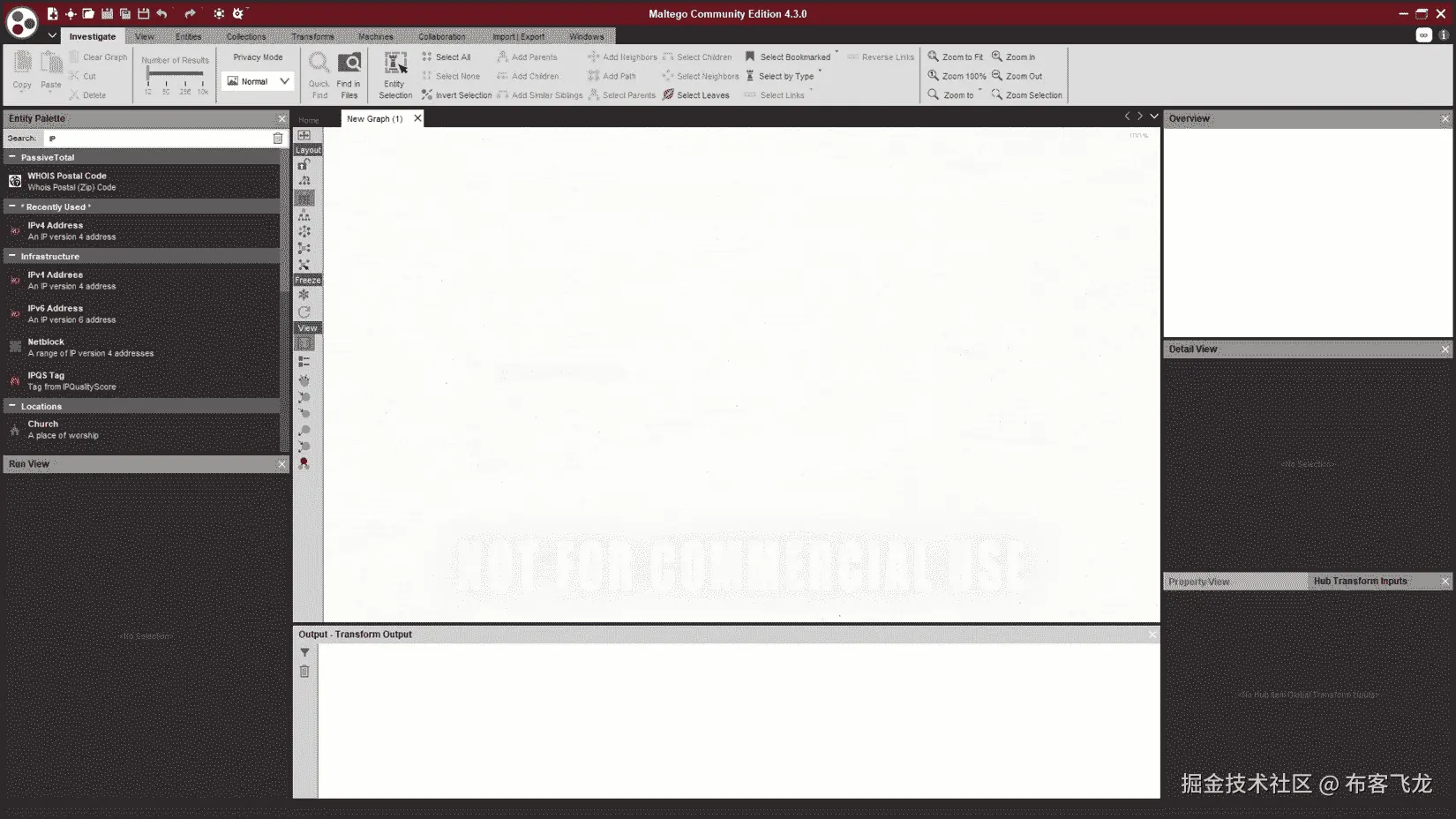
Task: Click the red ball view icon in sidebar
Action: [304, 462]
